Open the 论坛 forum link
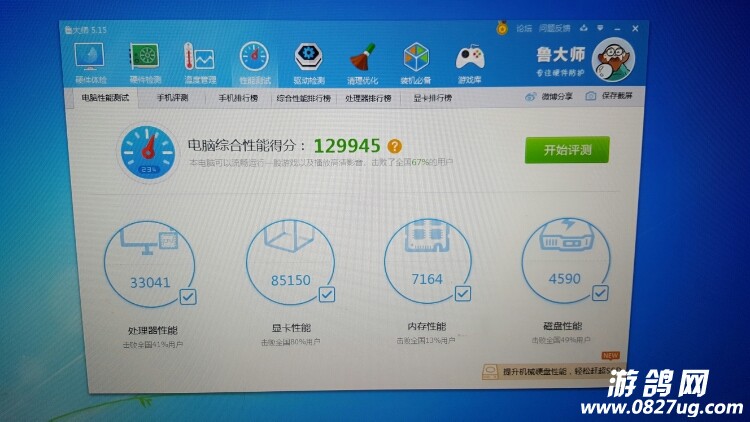 (x=524, y=28)
